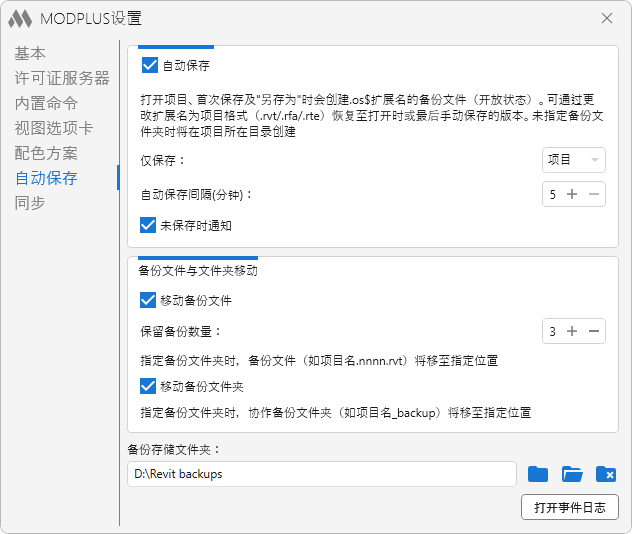632x534 pixels.
Task: Toggle the 未保存时通知 checkbox
Action: (148, 225)
